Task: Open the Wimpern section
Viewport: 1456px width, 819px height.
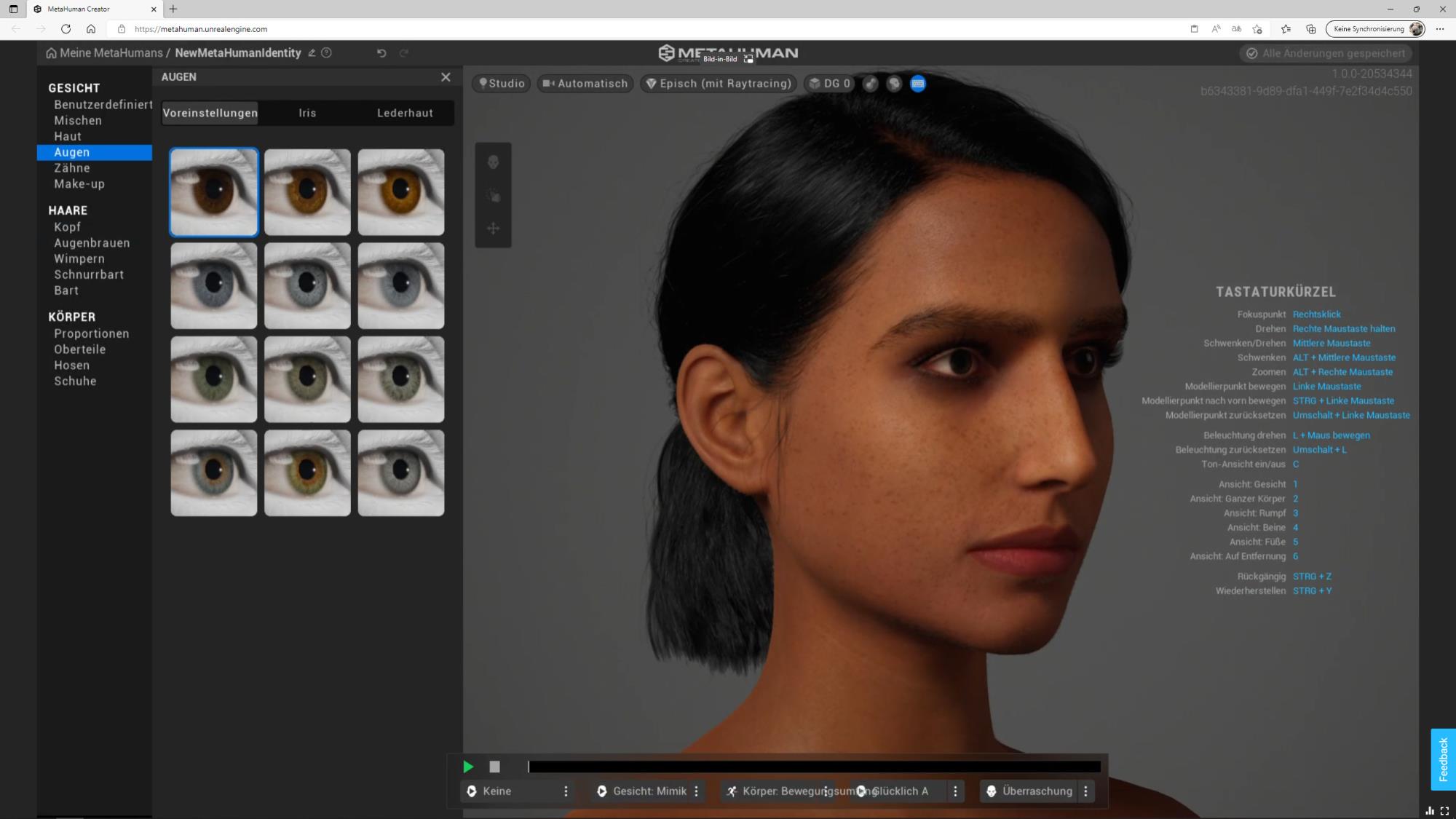Action: (79, 259)
